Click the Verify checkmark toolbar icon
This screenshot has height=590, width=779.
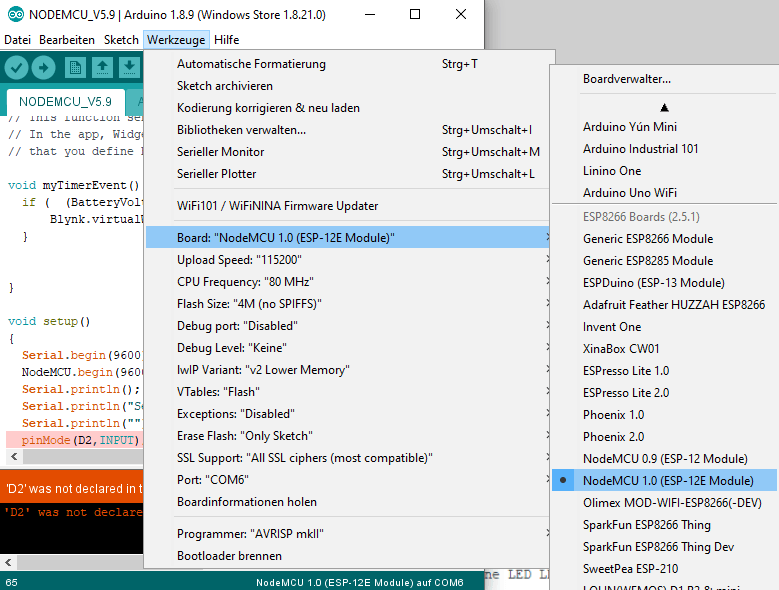[16, 67]
